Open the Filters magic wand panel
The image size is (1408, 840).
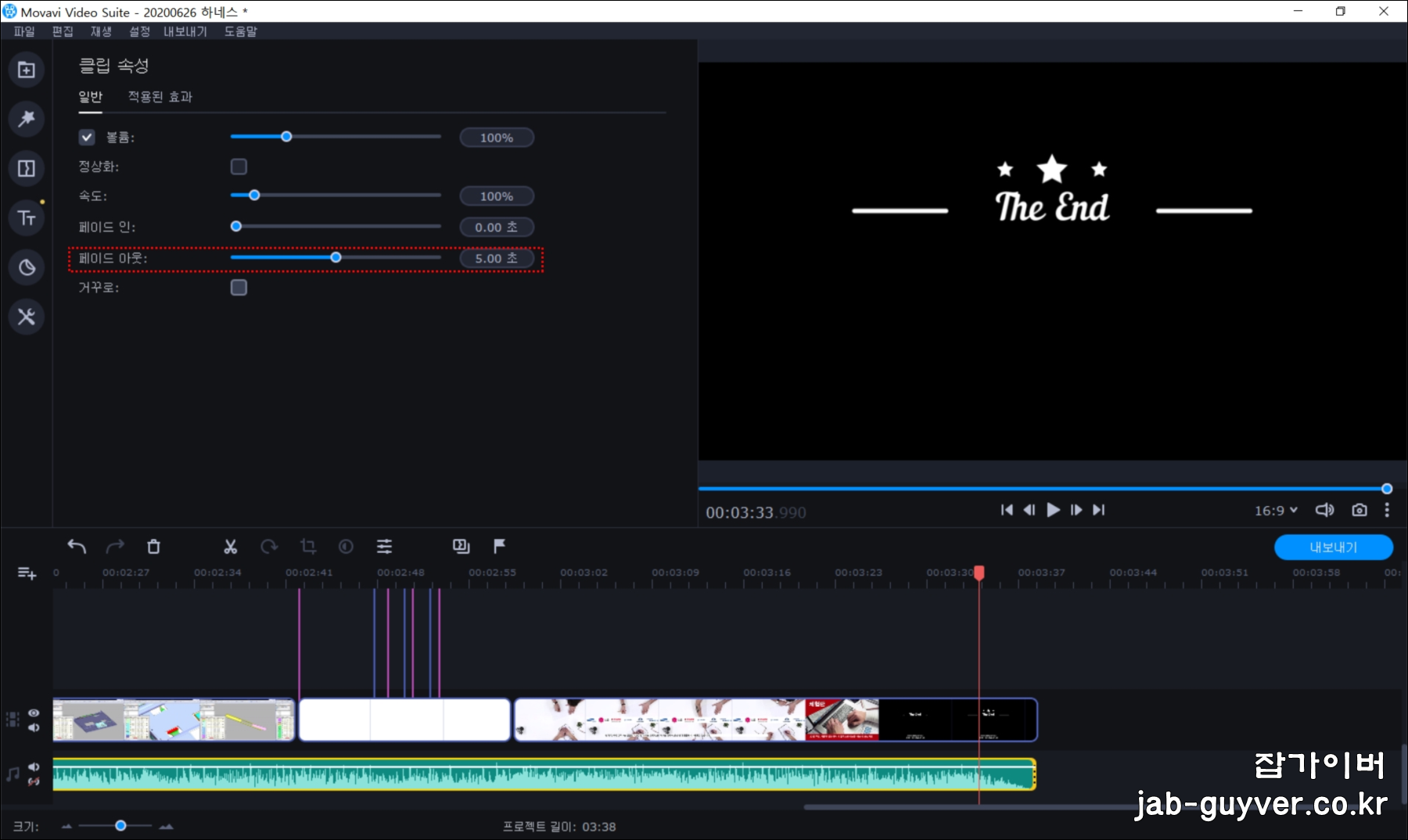27,119
